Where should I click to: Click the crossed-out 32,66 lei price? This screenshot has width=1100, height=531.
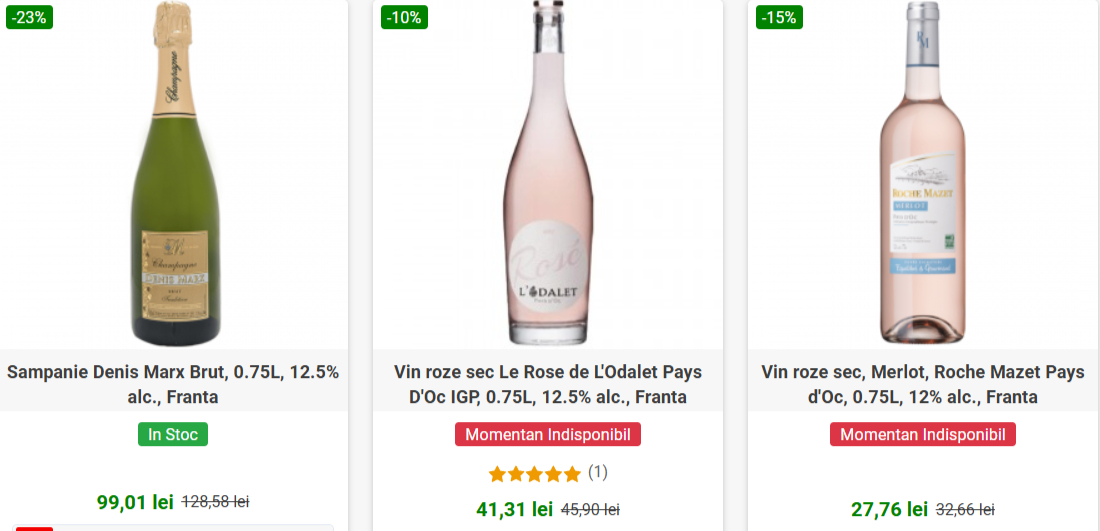pos(965,509)
